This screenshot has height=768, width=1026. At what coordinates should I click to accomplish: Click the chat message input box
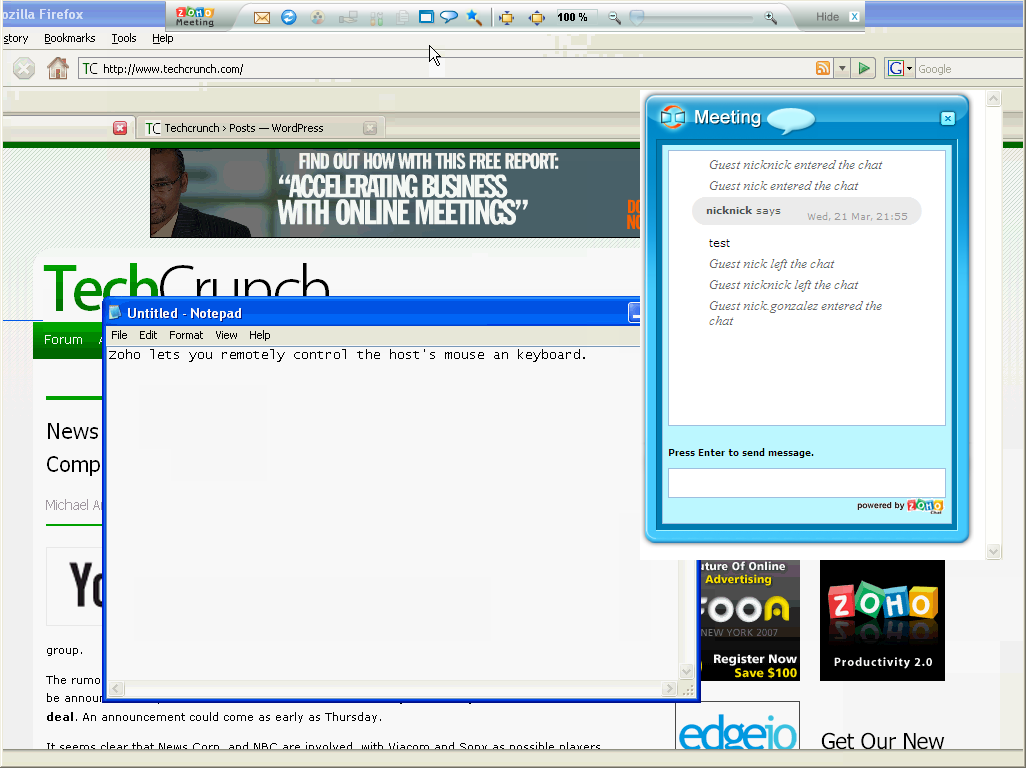coord(806,483)
